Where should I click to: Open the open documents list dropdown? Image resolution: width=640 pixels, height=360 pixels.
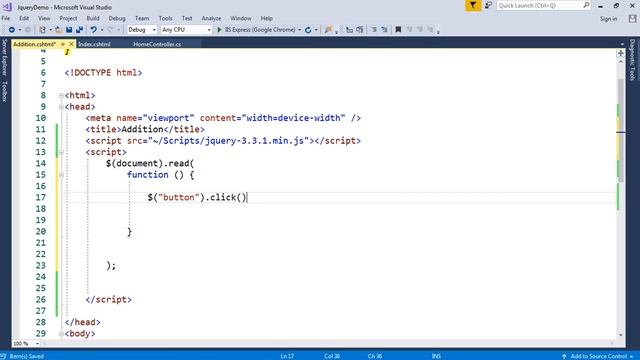click(x=622, y=44)
